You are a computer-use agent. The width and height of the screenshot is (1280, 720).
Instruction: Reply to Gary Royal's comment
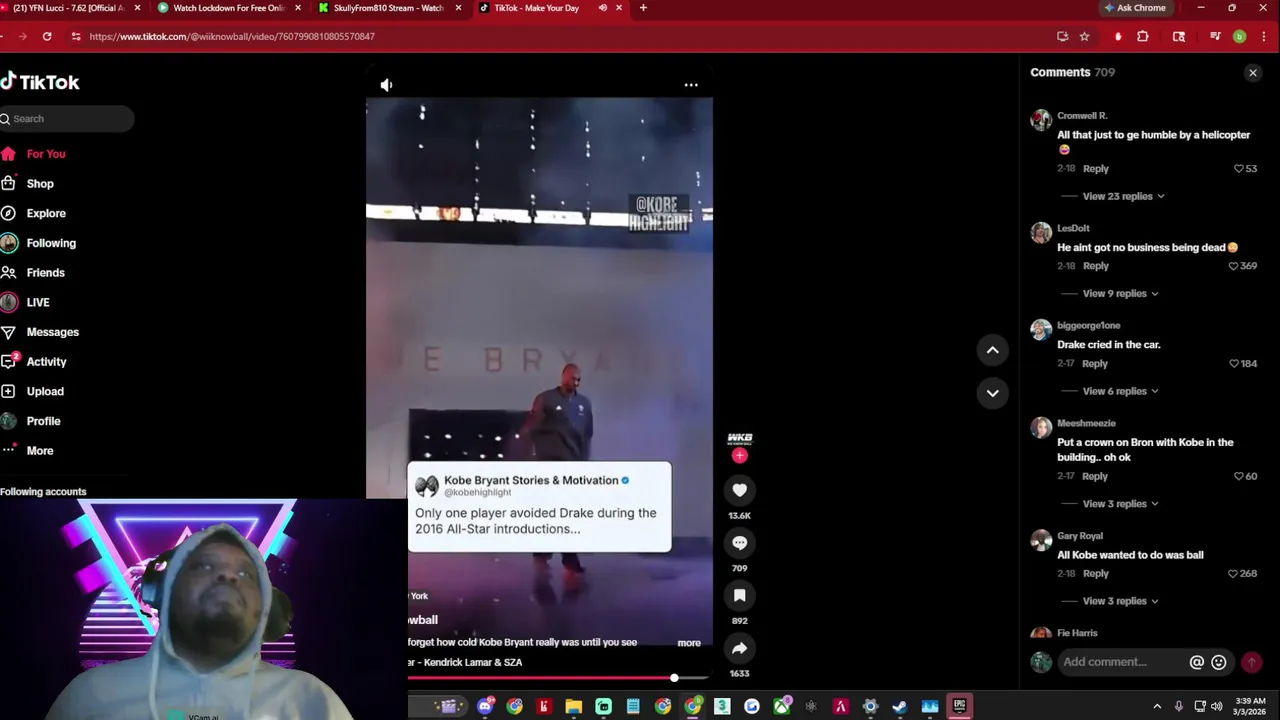pyautogui.click(x=1095, y=574)
